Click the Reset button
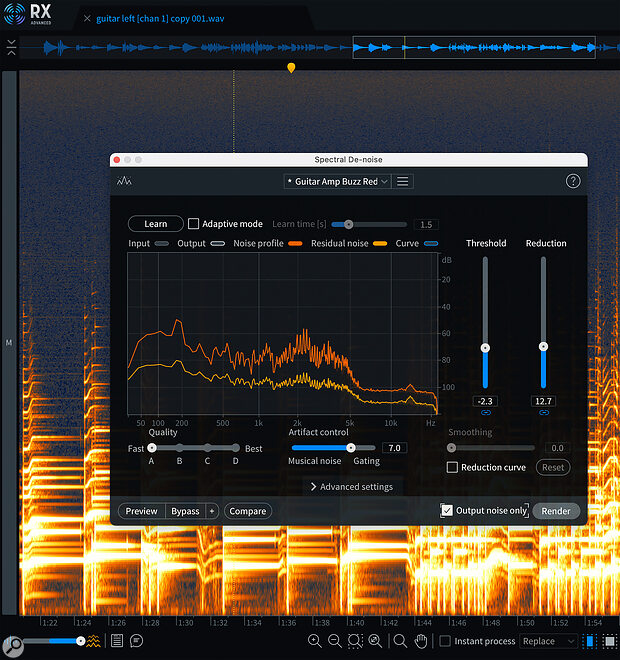The width and height of the screenshot is (620, 660). tap(553, 467)
